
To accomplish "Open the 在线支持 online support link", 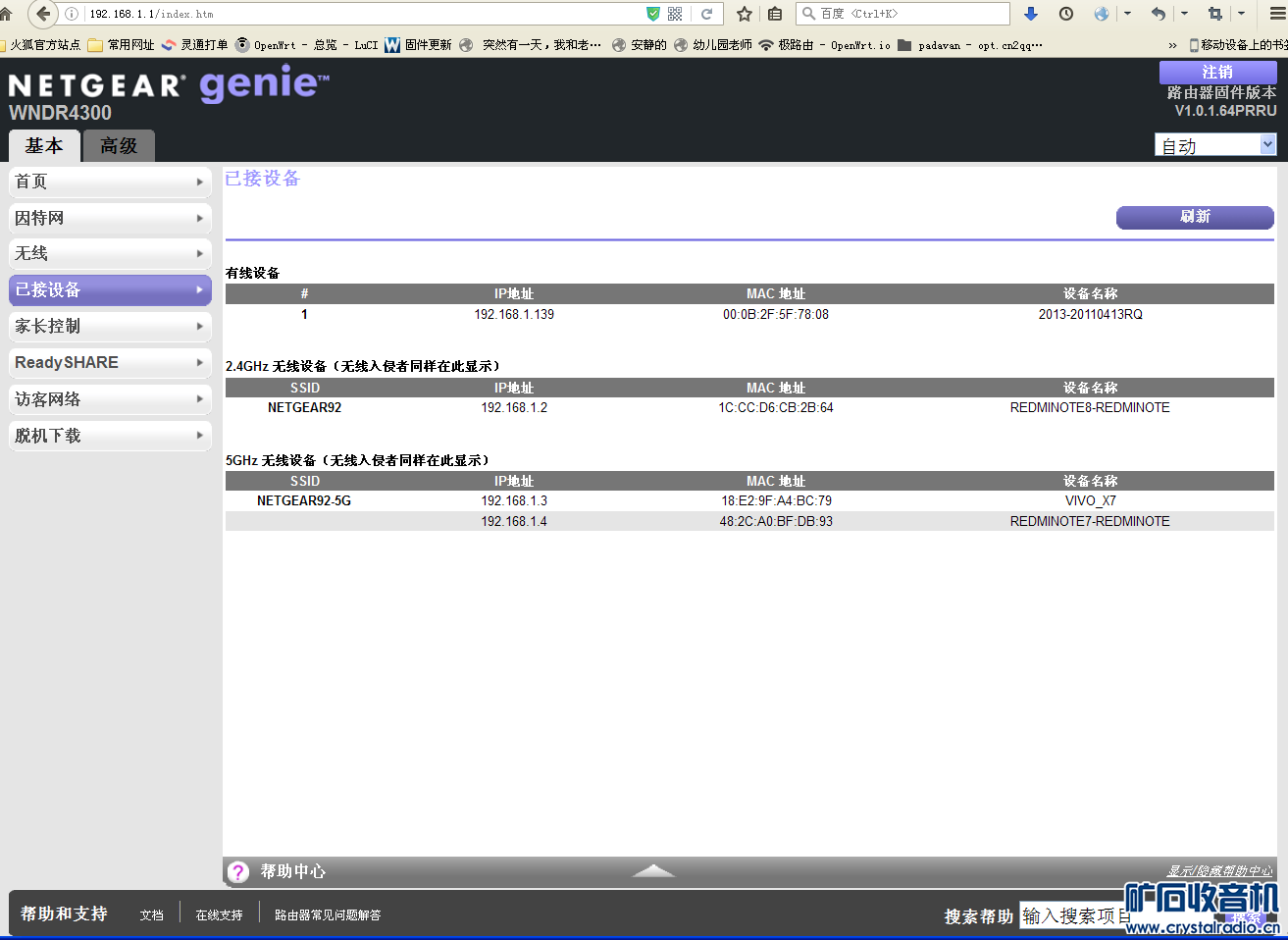I will (219, 914).
